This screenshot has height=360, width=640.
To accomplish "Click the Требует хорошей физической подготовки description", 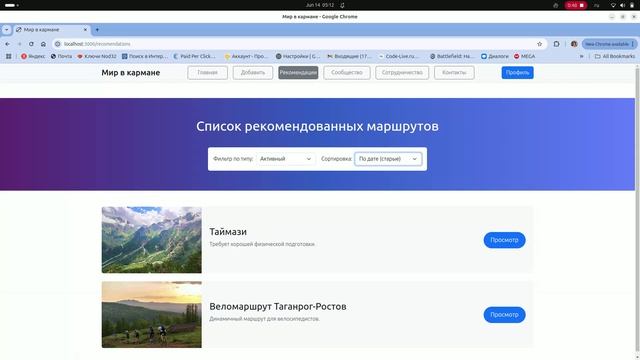I will [x=262, y=244].
